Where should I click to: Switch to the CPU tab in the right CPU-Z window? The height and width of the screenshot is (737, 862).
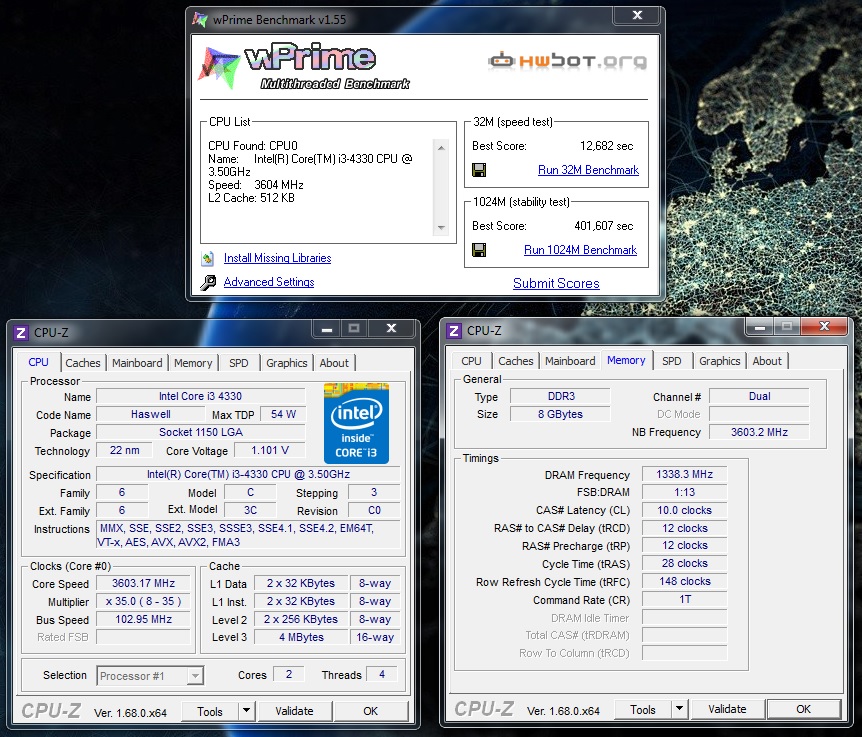coord(471,361)
